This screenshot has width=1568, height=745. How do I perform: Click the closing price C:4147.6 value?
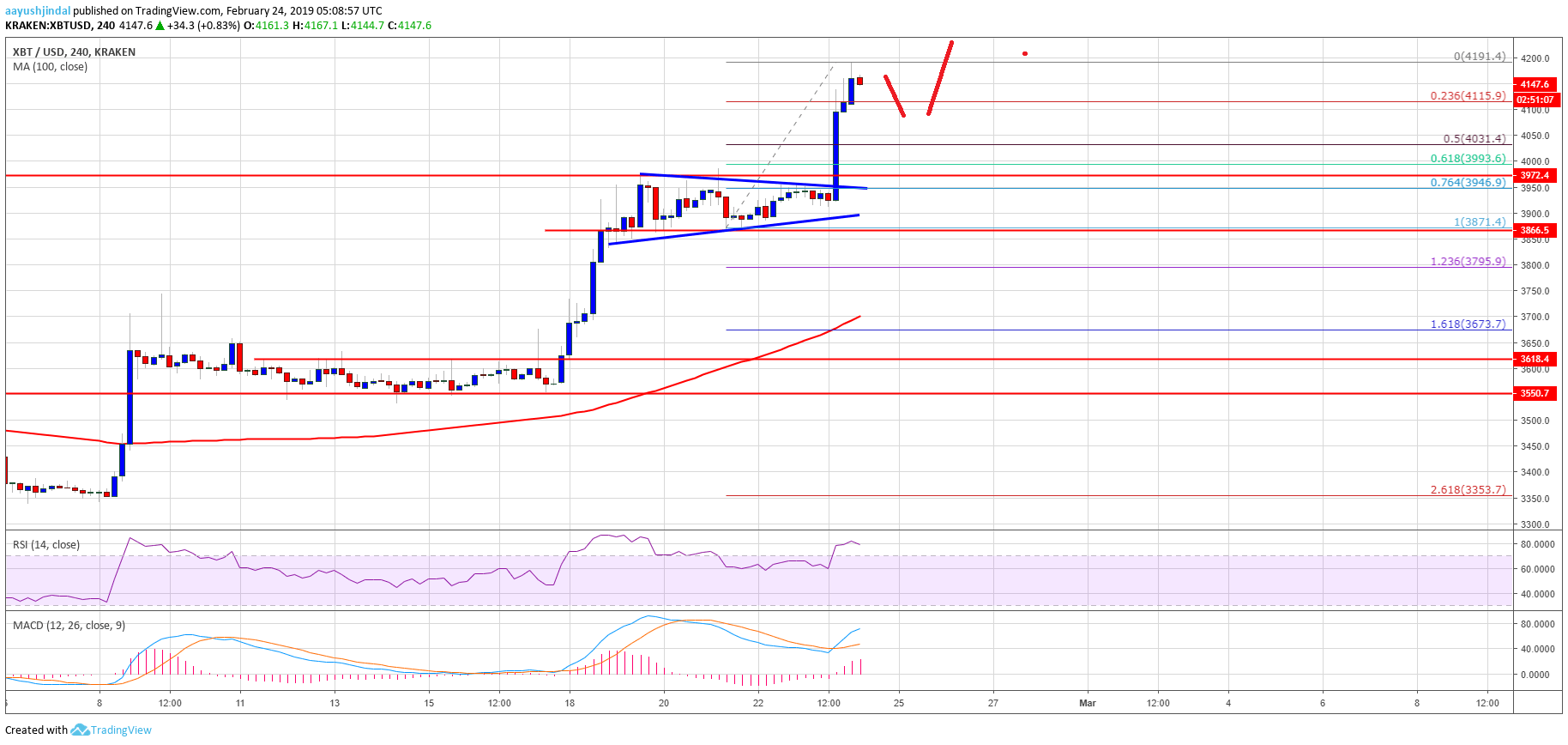(x=409, y=26)
